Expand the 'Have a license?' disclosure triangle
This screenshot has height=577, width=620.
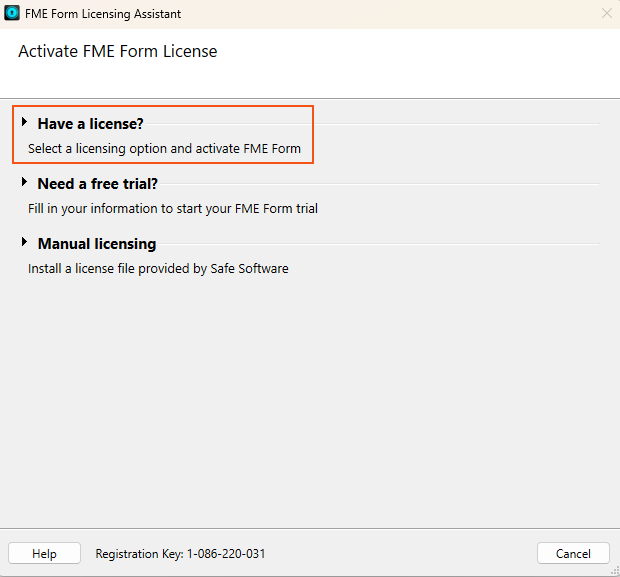click(25, 122)
